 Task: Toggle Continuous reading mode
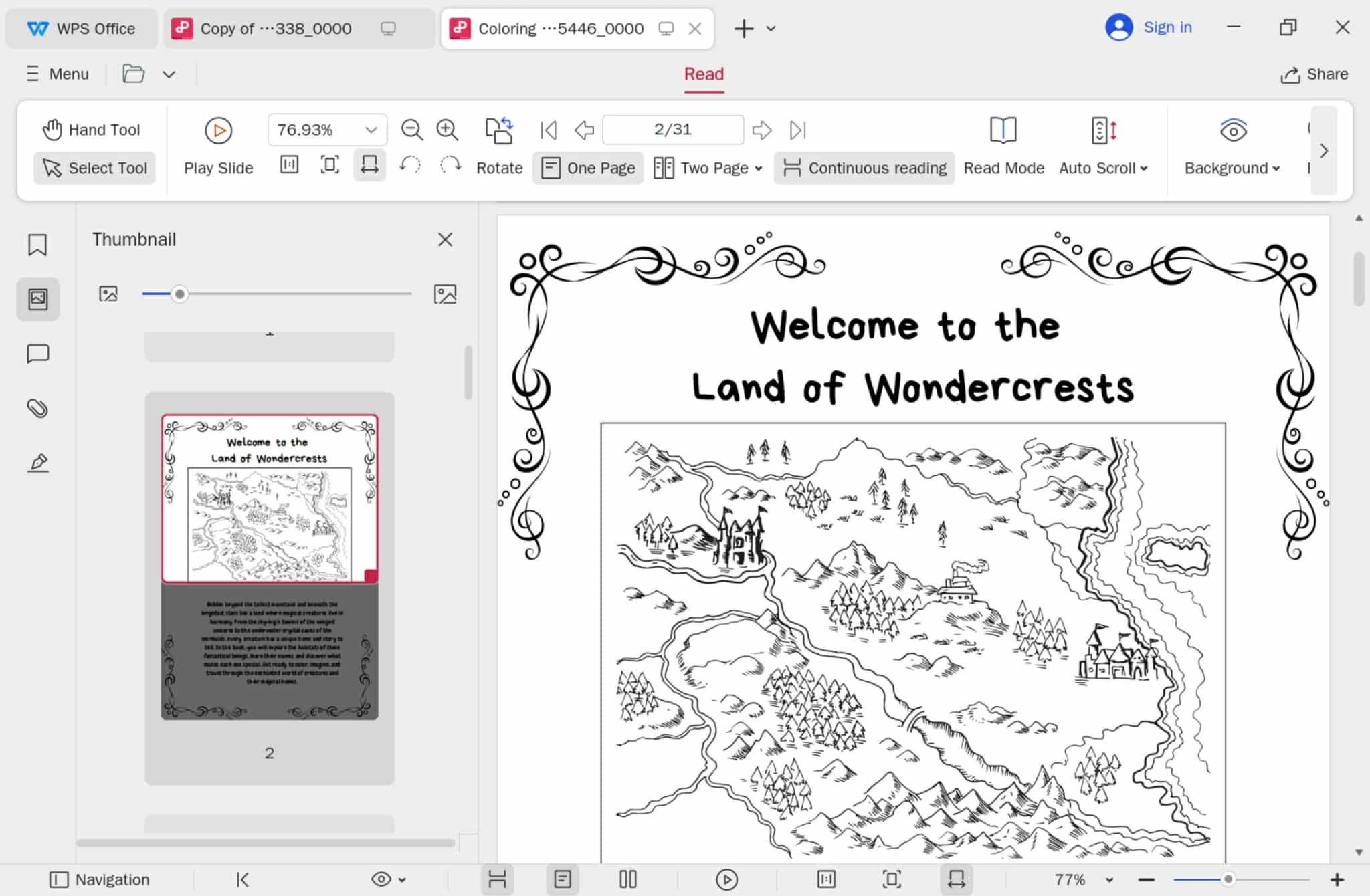tap(864, 168)
